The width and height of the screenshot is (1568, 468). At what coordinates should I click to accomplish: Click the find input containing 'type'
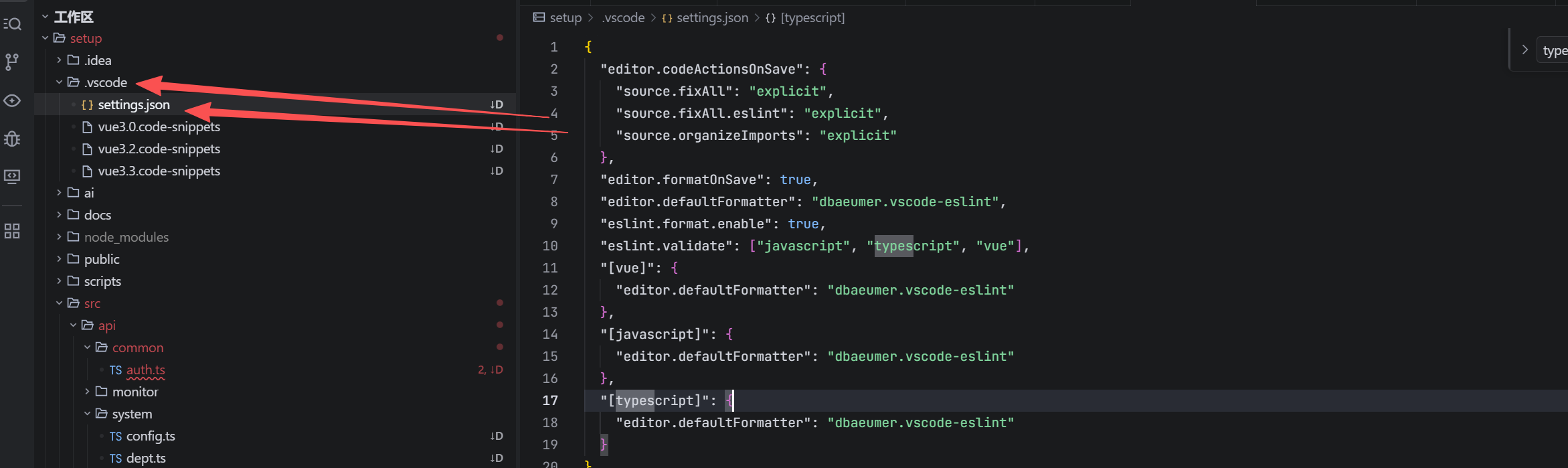(1555, 51)
